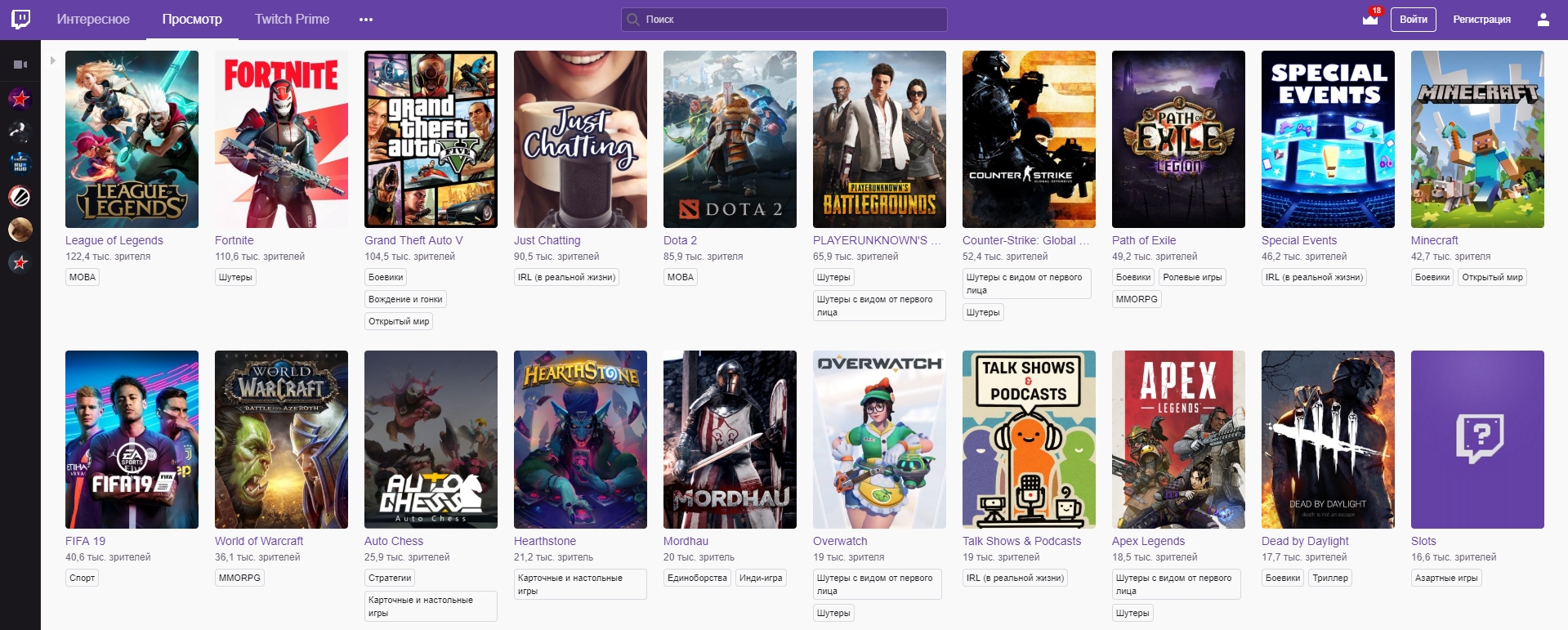Screen dimensions: 1568x630
Task: Select the Ролевые игры tag
Action: (1193, 277)
